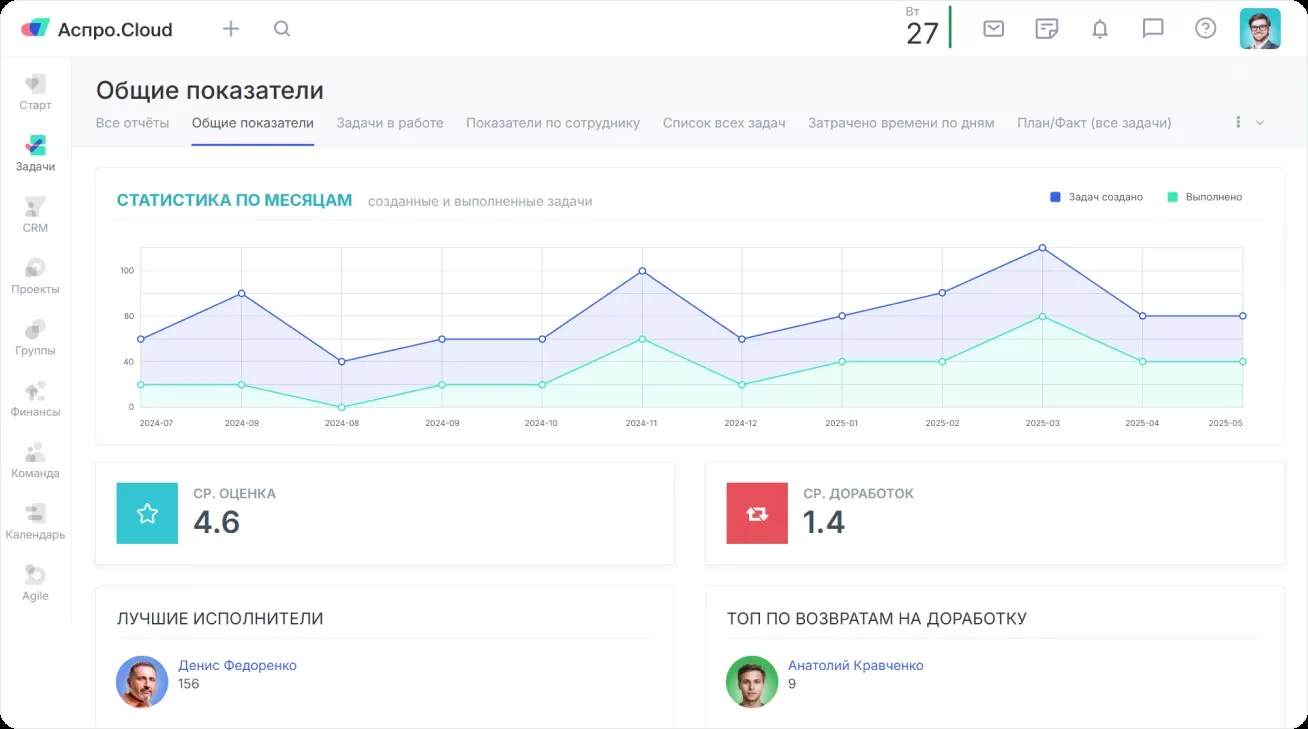
Task: Click the help question mark icon
Action: point(1205,29)
